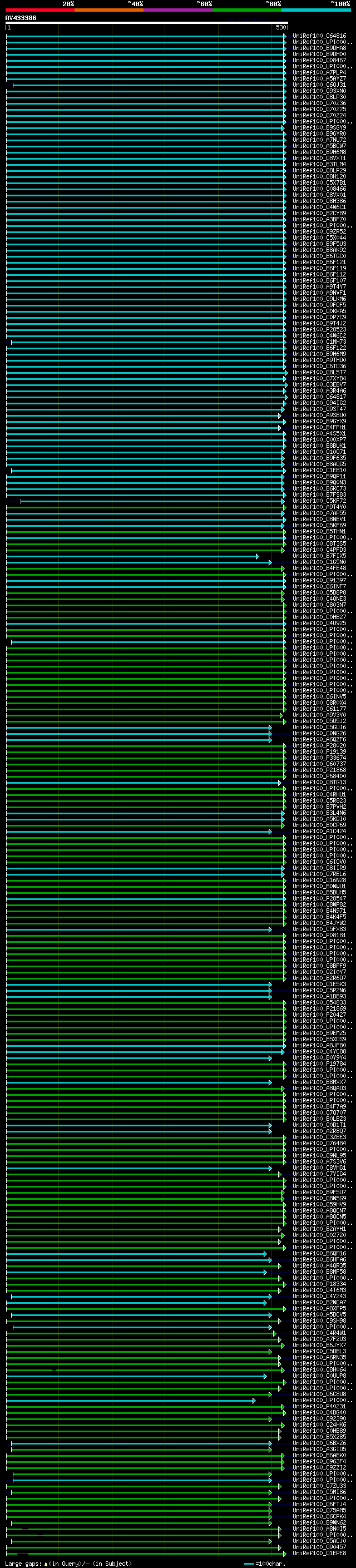
Task: Select label UniRef100_B6F121
Action: [x=319, y=263]
